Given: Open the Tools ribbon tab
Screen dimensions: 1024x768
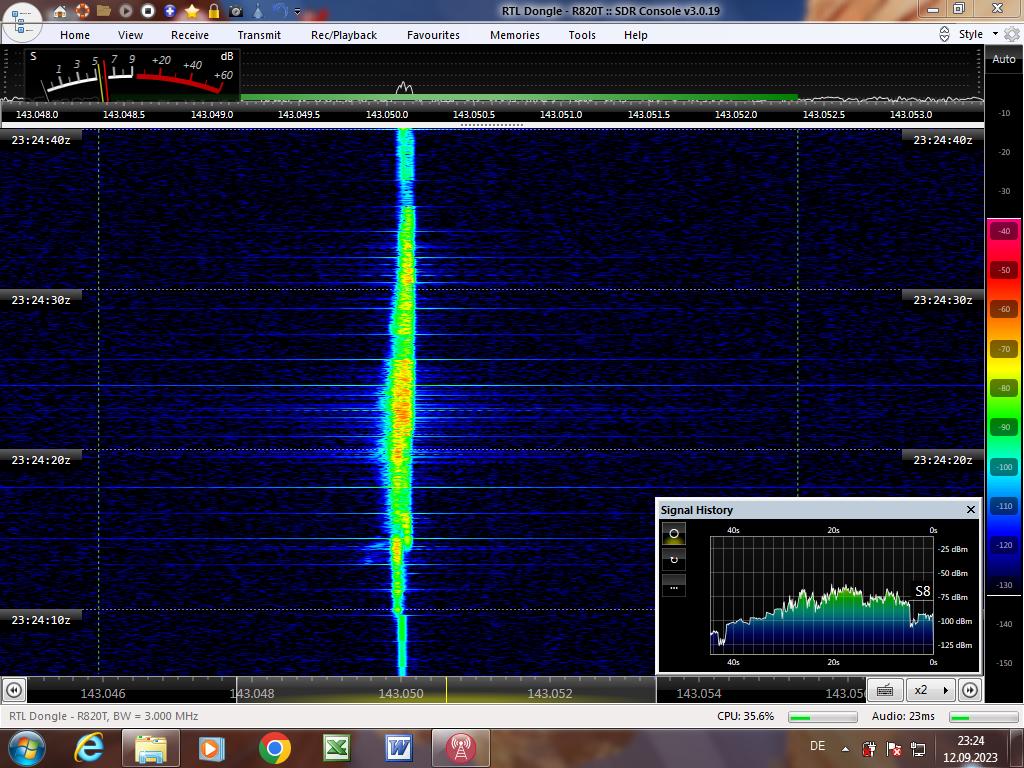Looking at the screenshot, I should click(x=582, y=35).
